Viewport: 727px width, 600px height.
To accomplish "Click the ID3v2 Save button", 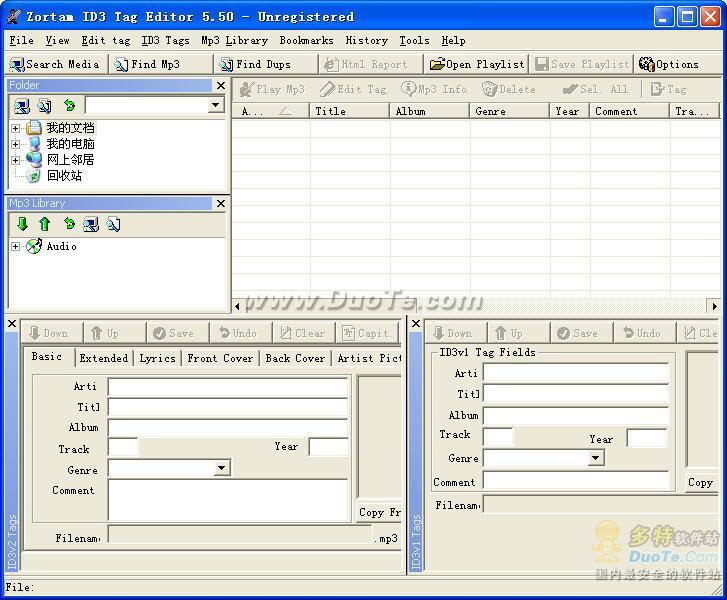I will (177, 333).
